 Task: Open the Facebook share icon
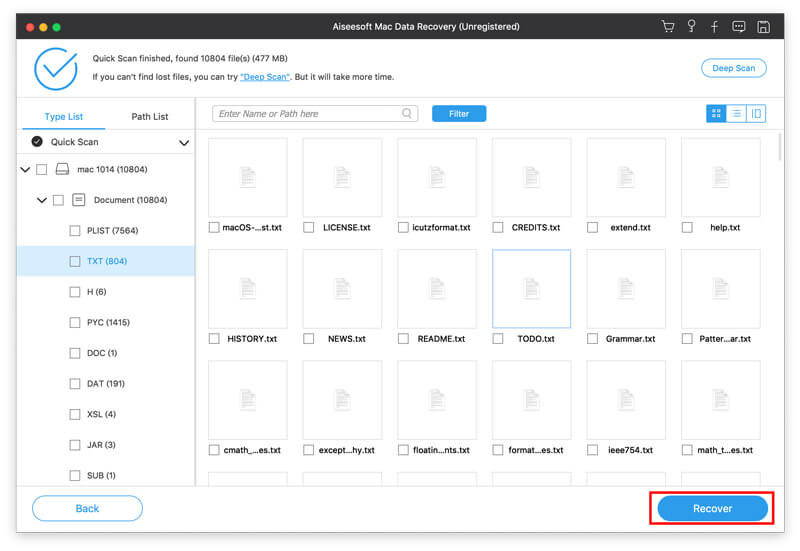(715, 27)
